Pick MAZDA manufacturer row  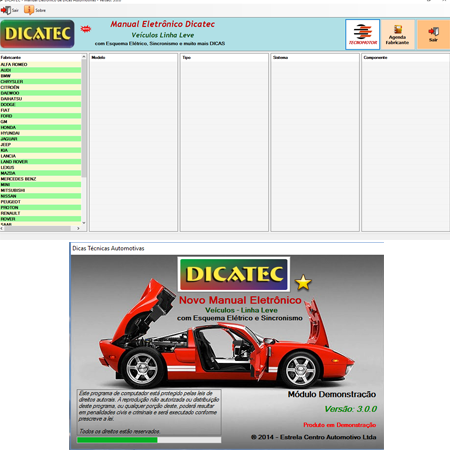(40, 173)
